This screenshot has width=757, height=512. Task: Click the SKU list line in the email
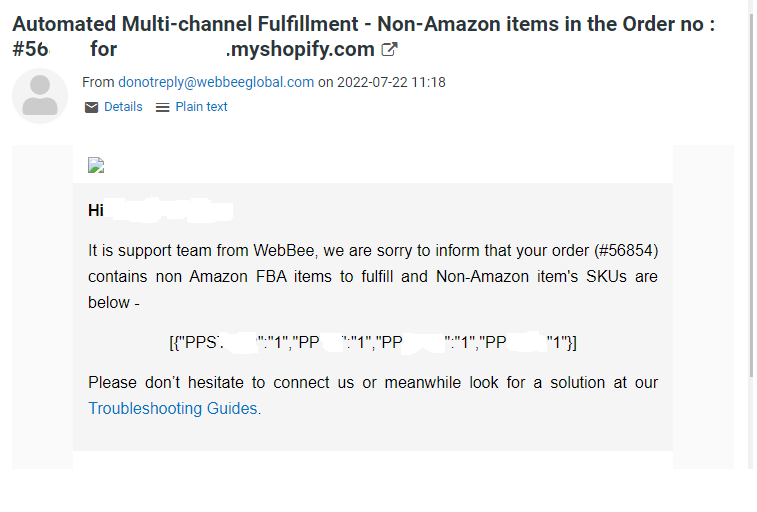(372, 343)
